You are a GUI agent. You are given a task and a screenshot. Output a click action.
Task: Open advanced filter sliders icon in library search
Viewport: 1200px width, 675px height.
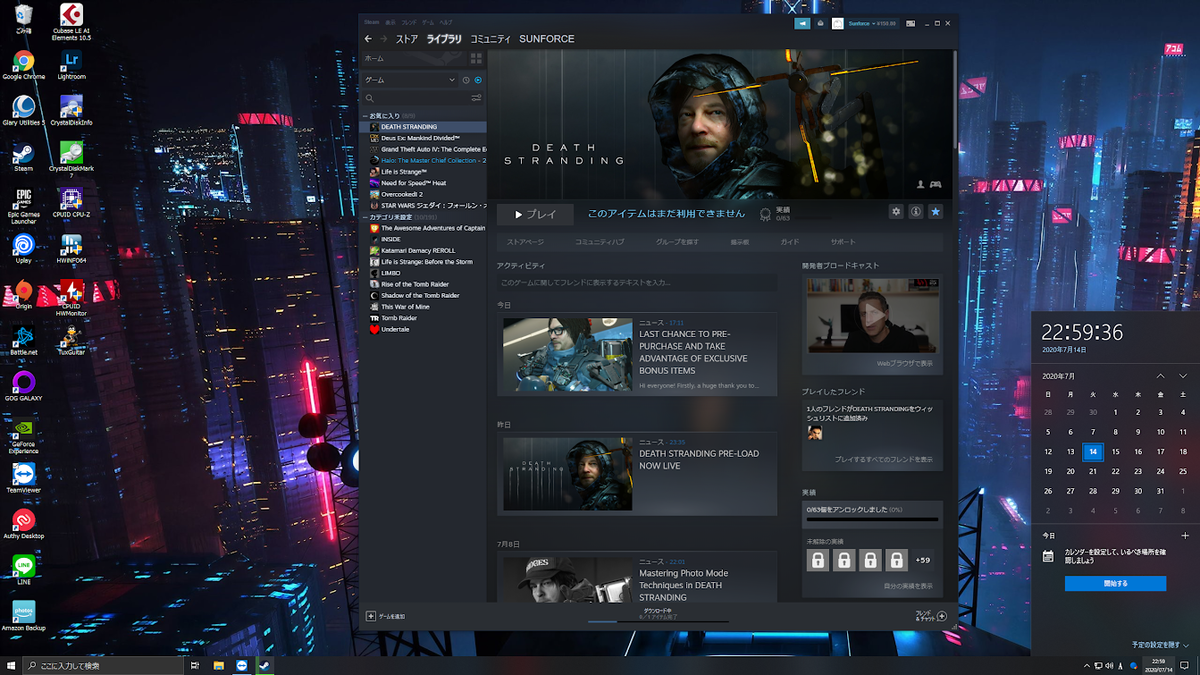click(x=476, y=98)
